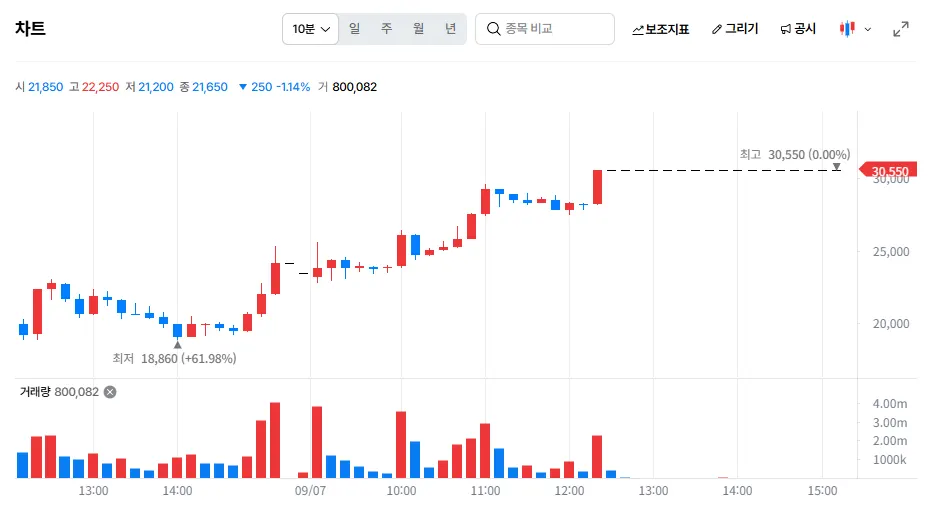The image size is (932, 513).
Task: Click the opening price 21,850 value
Action: 46,87
